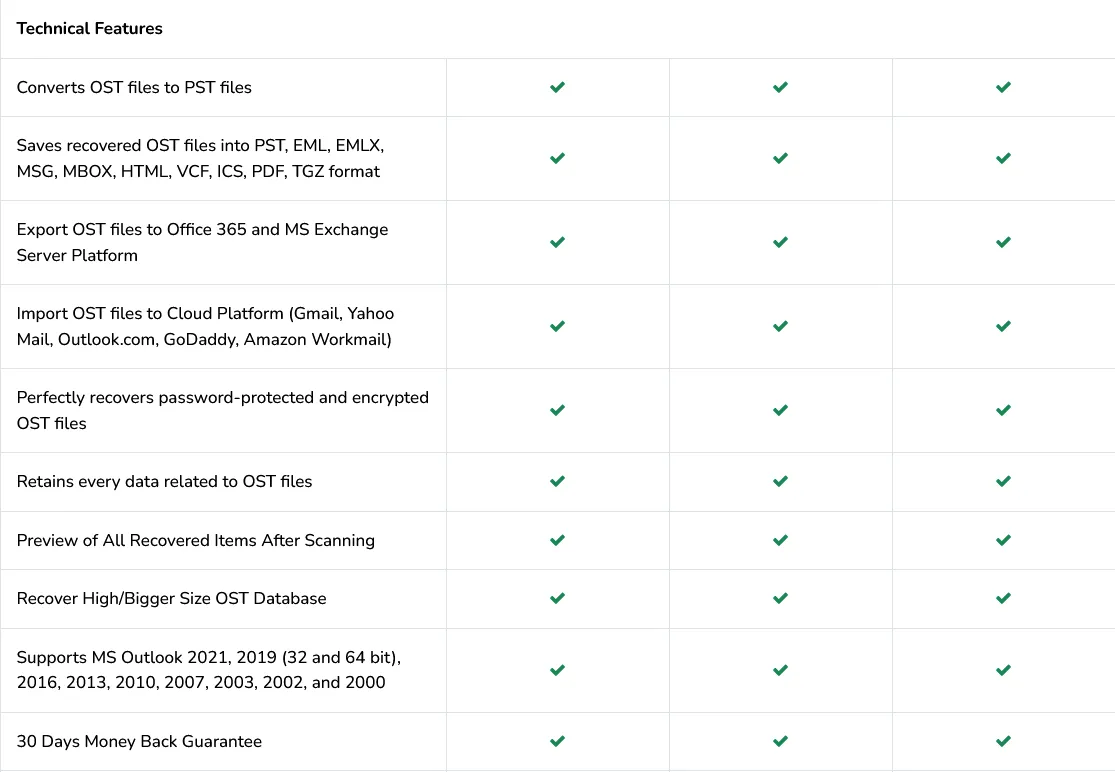Viewport: 1115px width, 772px height.
Task: Click 'Saves recovered OST files into PST' description
Action: click(199, 158)
